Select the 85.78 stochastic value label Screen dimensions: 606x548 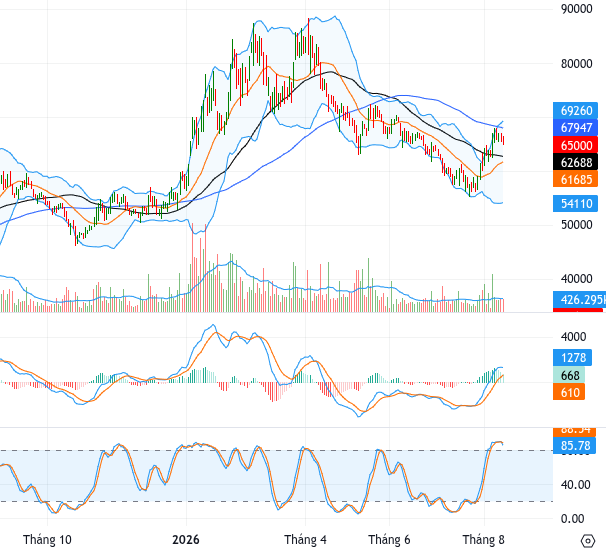click(x=574, y=446)
